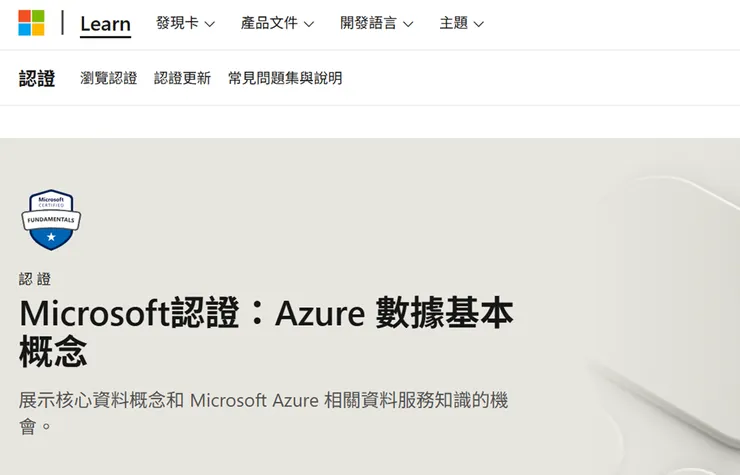The width and height of the screenshot is (740, 475).
Task: Expand the chevron beside 主題
Action: coord(479,24)
